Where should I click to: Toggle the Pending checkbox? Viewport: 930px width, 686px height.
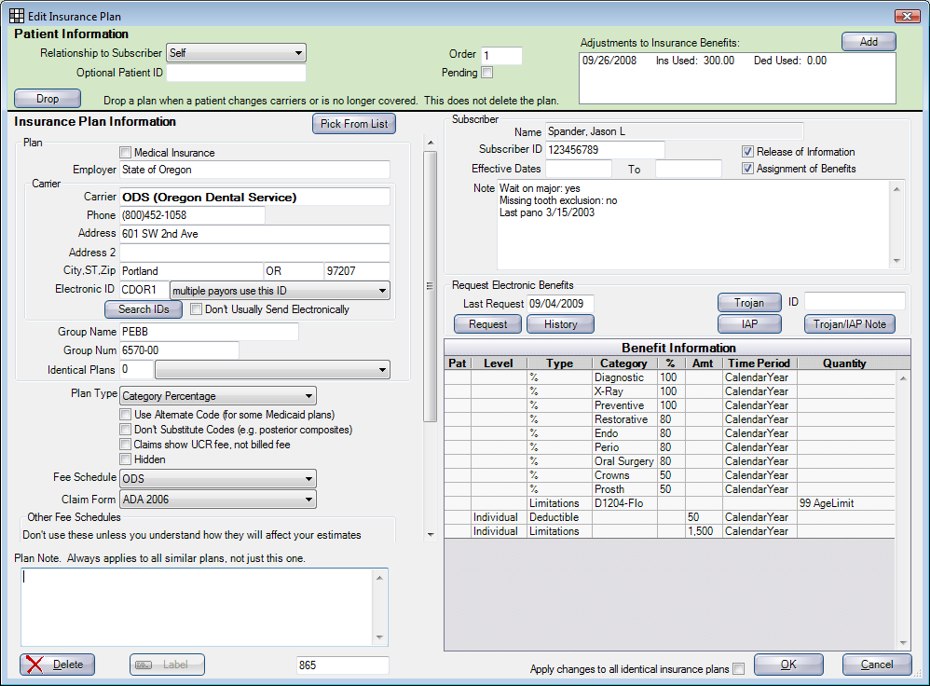(487, 73)
